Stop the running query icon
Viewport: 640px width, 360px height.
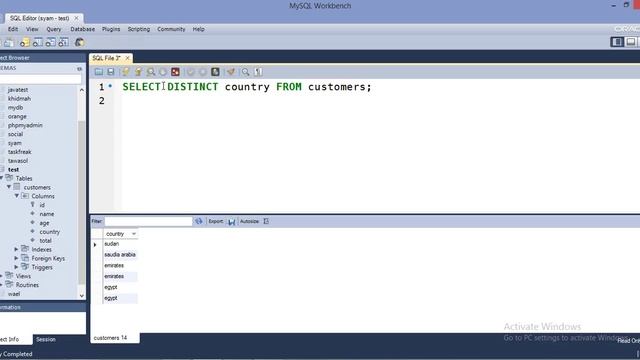tap(163, 72)
